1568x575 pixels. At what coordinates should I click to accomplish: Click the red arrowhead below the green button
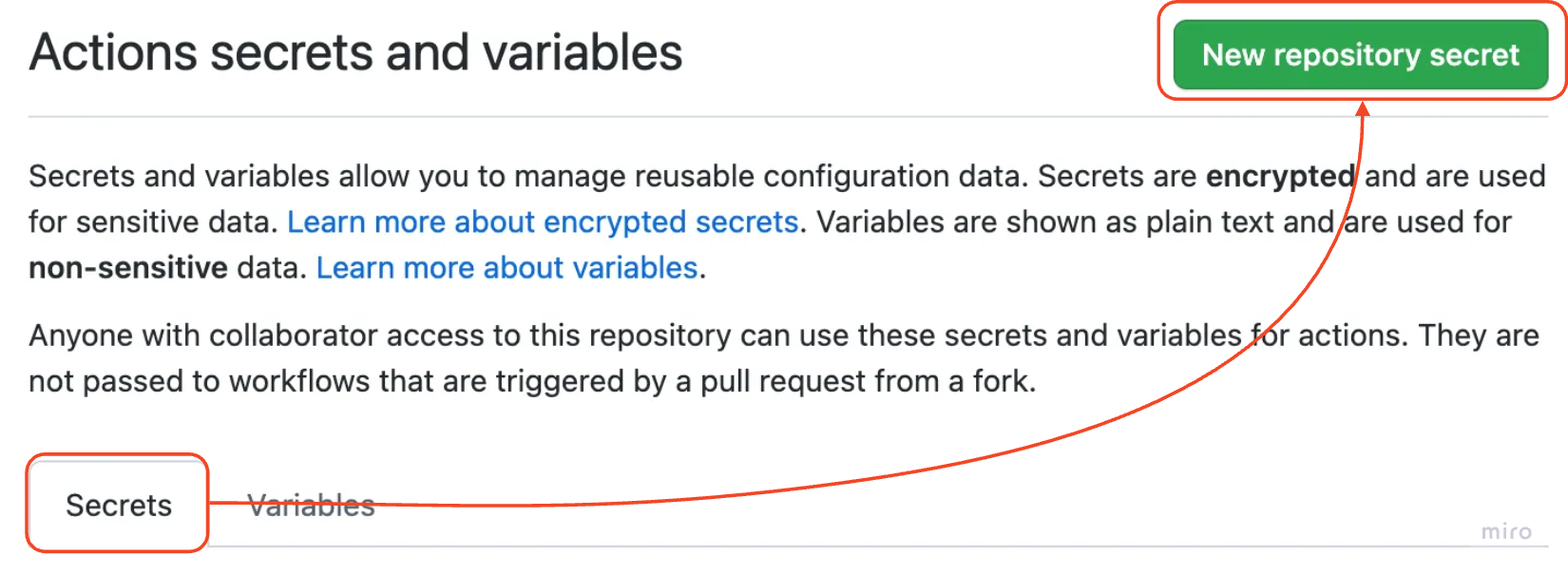[1363, 108]
